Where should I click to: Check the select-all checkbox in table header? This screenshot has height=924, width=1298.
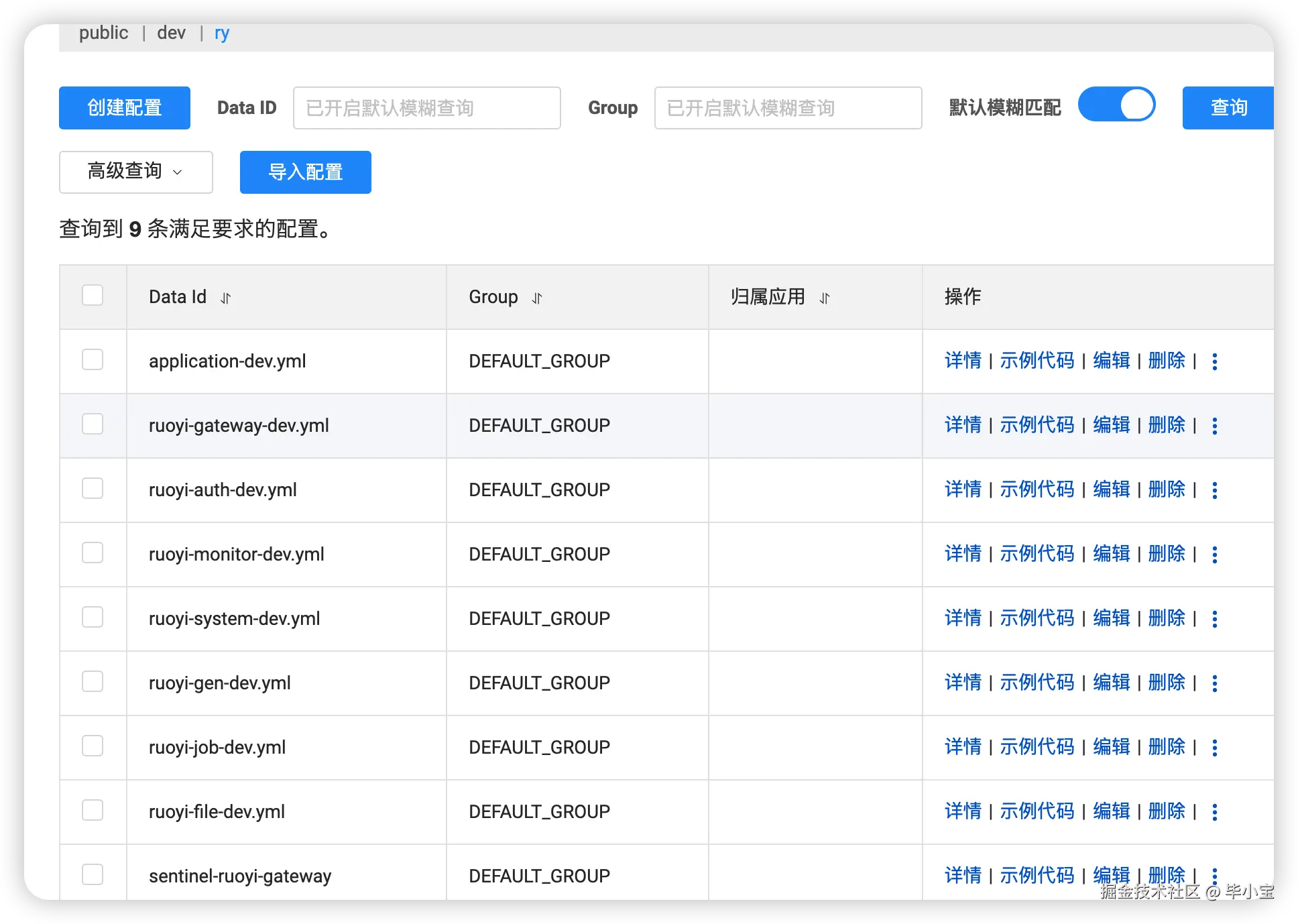[93, 295]
